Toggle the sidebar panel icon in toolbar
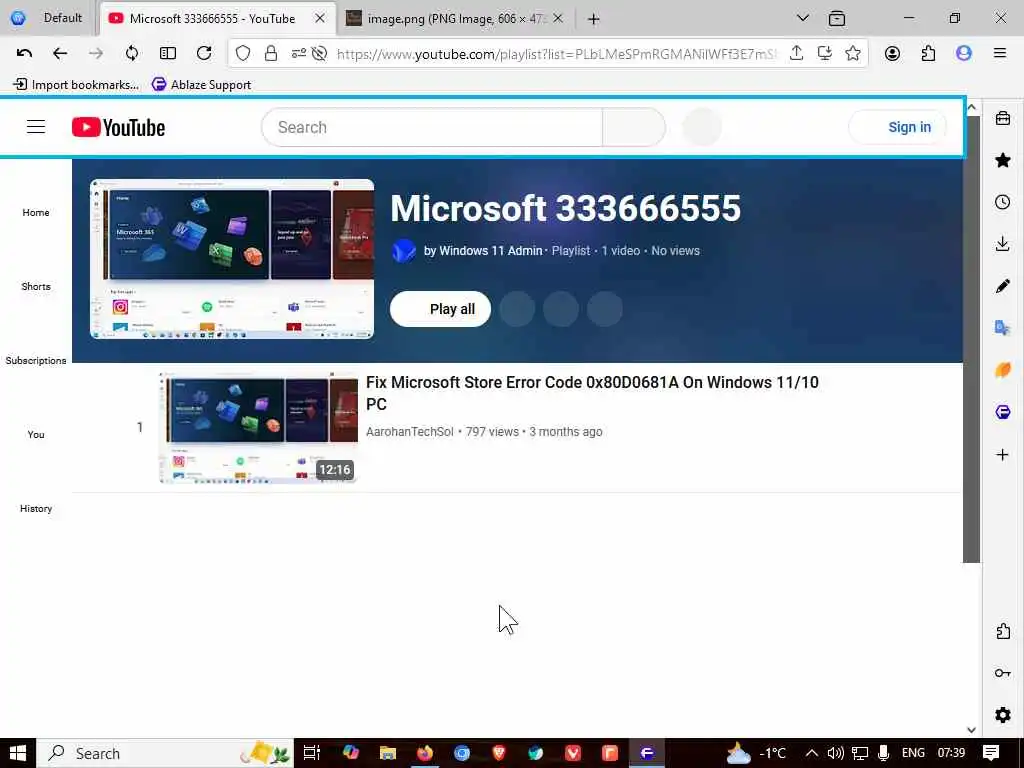Screen dimensions: 1024x768 168,54
